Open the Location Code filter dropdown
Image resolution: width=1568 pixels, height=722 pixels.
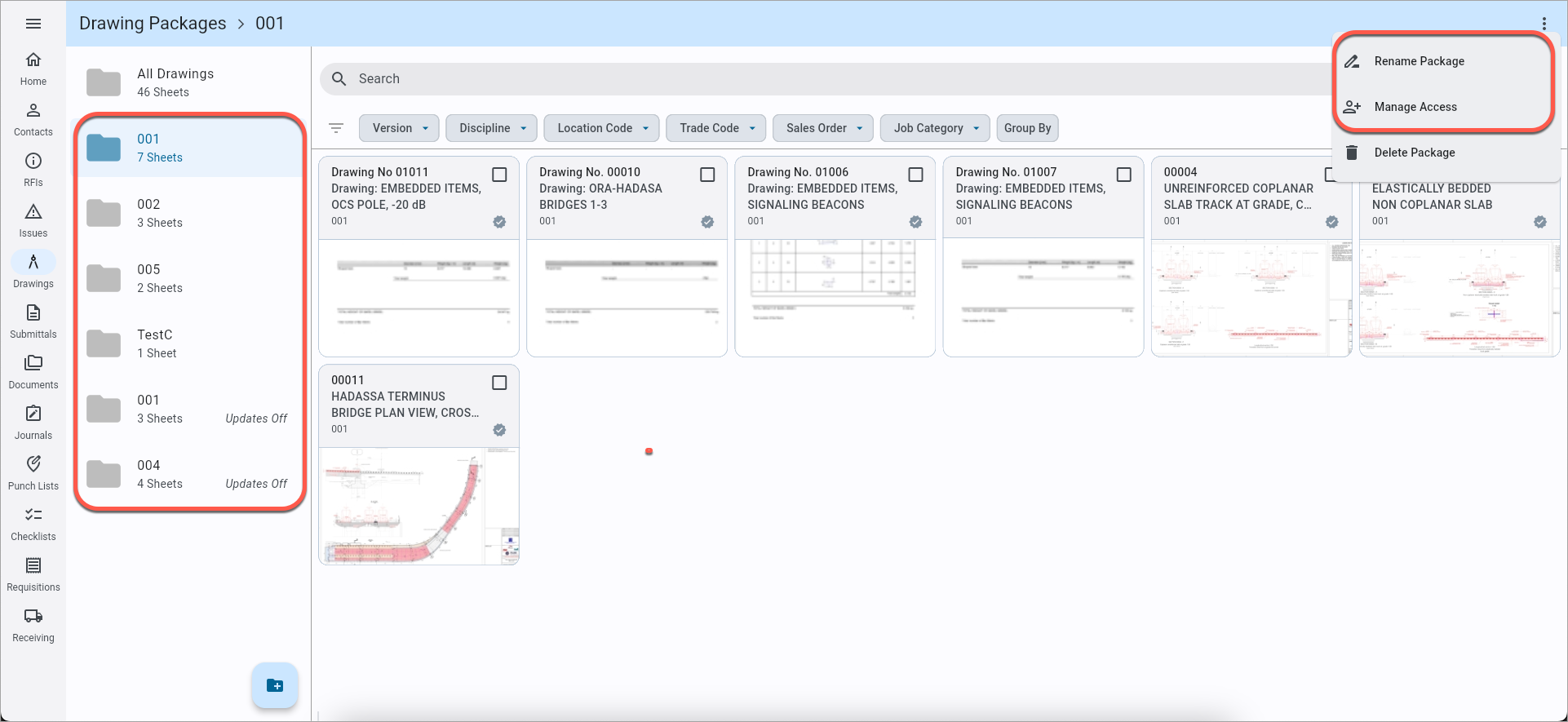602,128
